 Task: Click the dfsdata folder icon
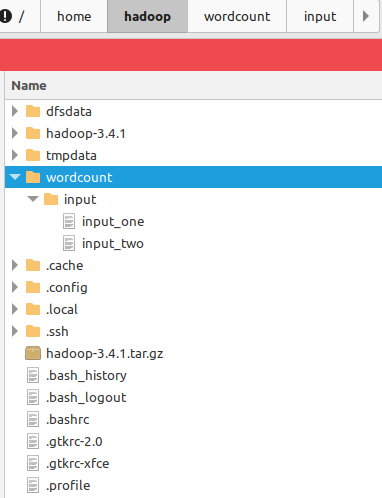pos(33,111)
